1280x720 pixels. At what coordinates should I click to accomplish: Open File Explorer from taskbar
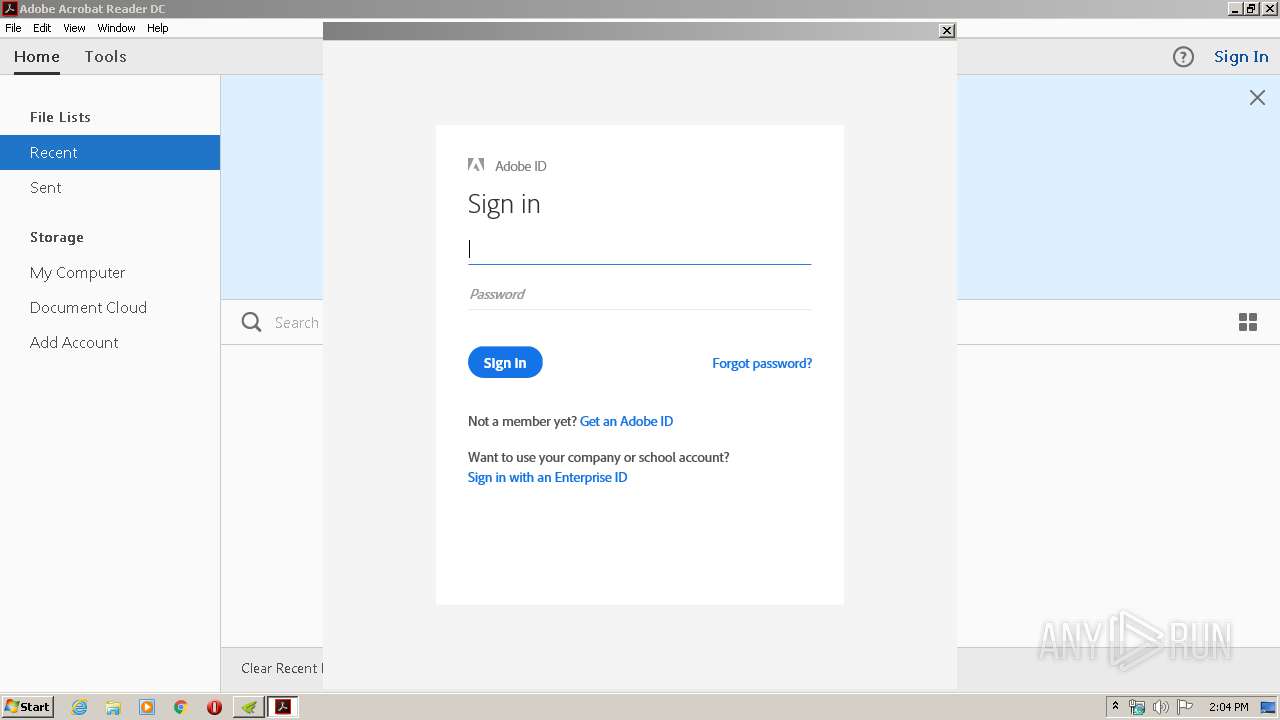[x=113, y=707]
